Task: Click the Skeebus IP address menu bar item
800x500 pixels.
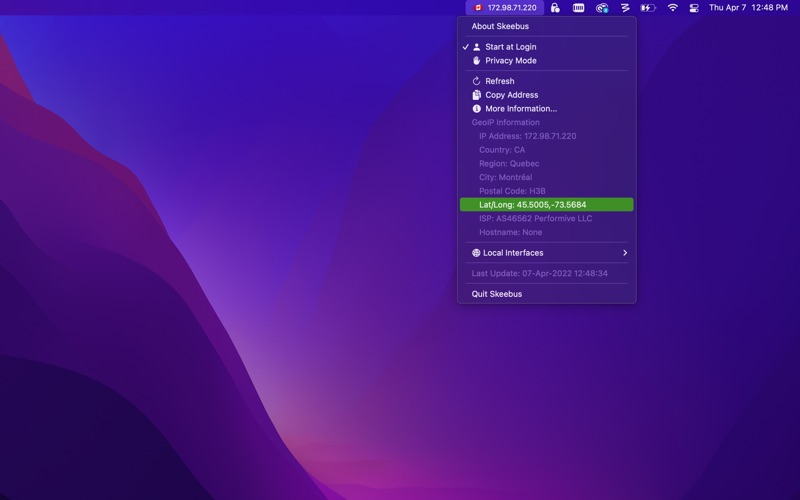Action: coord(505,8)
